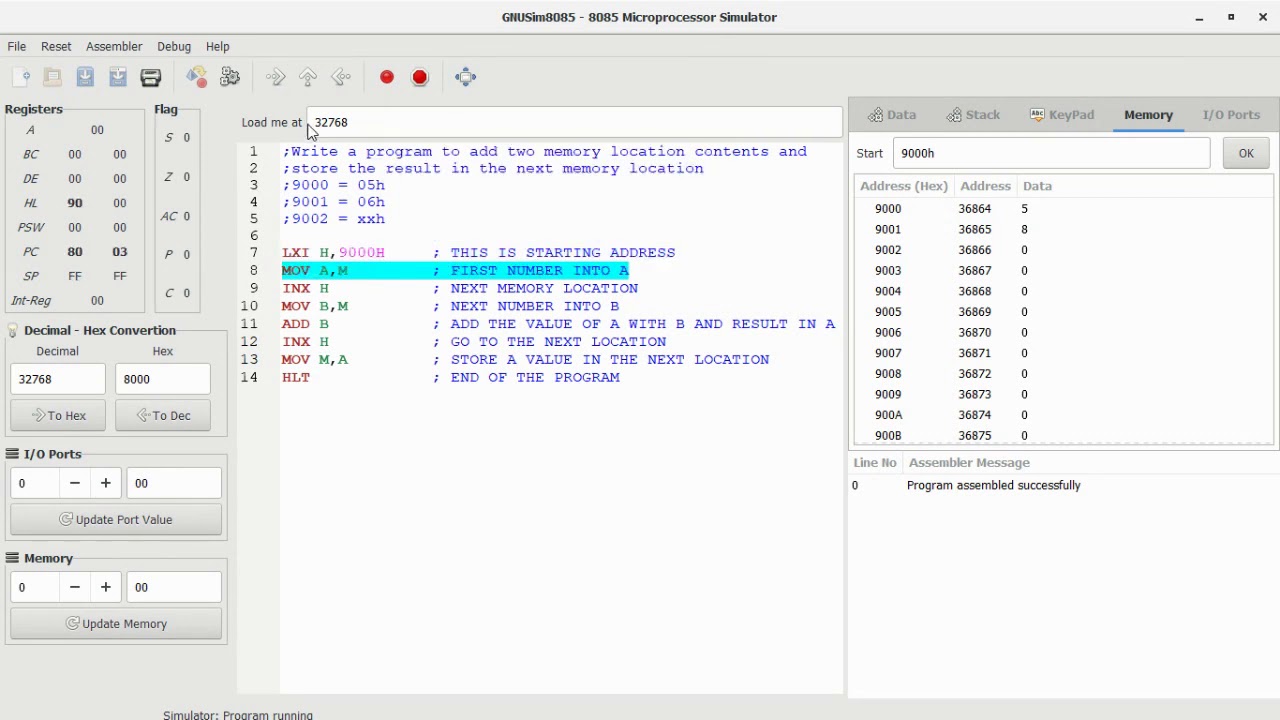Click the PC register high byte 80
1280x720 pixels.
point(75,252)
